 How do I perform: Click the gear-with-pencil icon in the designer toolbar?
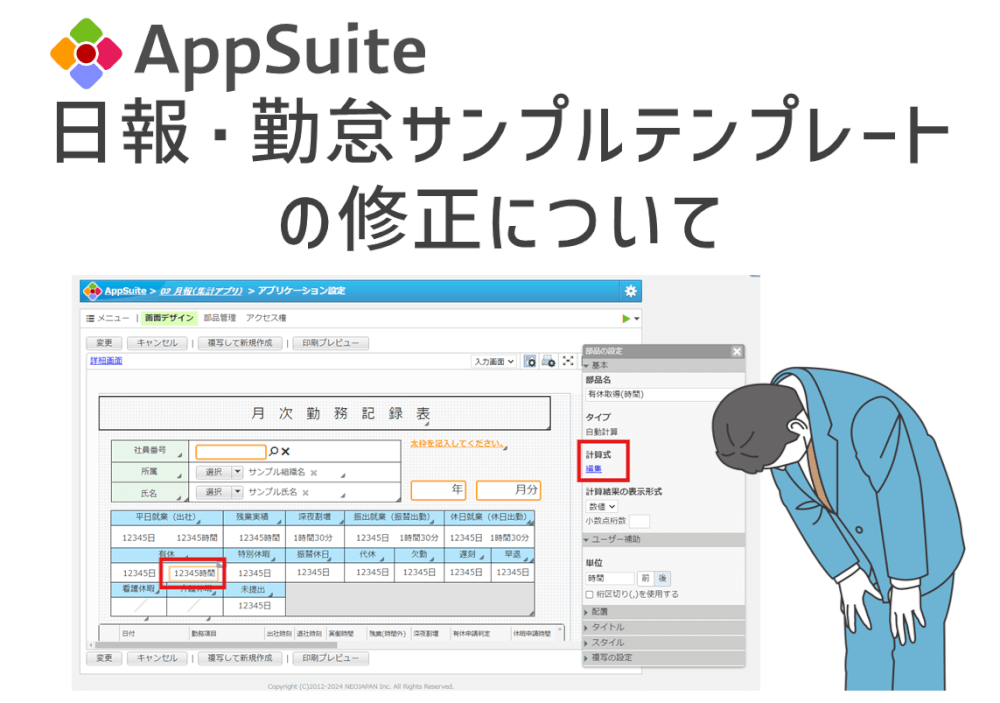pos(549,361)
